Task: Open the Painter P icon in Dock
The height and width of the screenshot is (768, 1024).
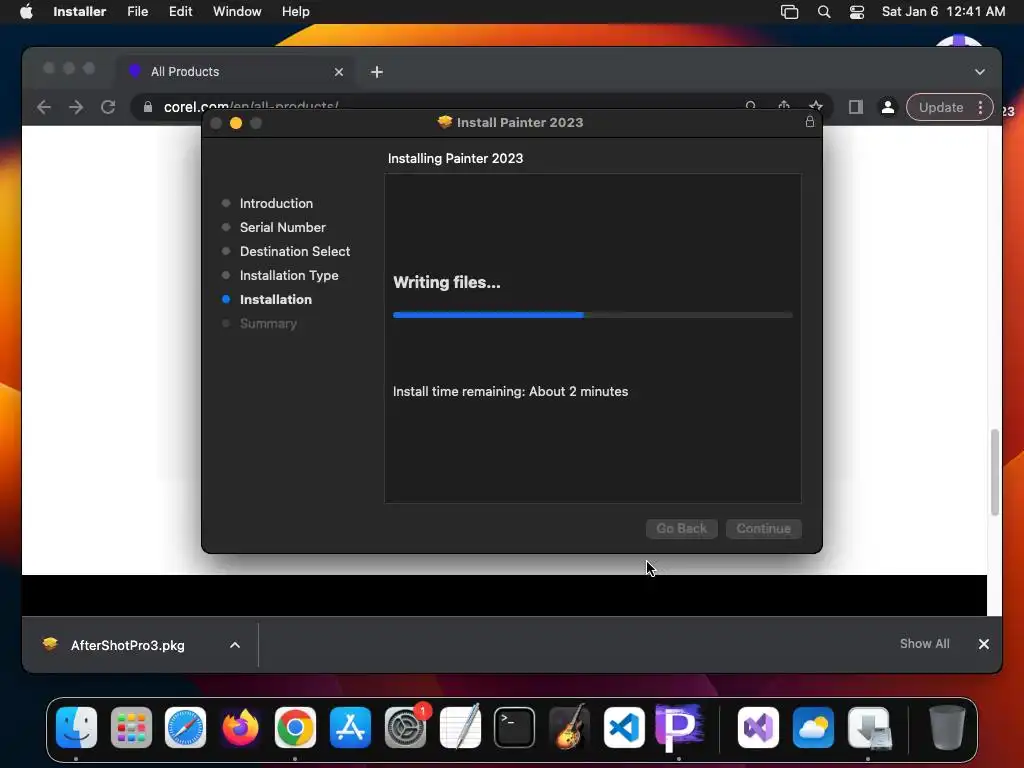Action: 679,728
